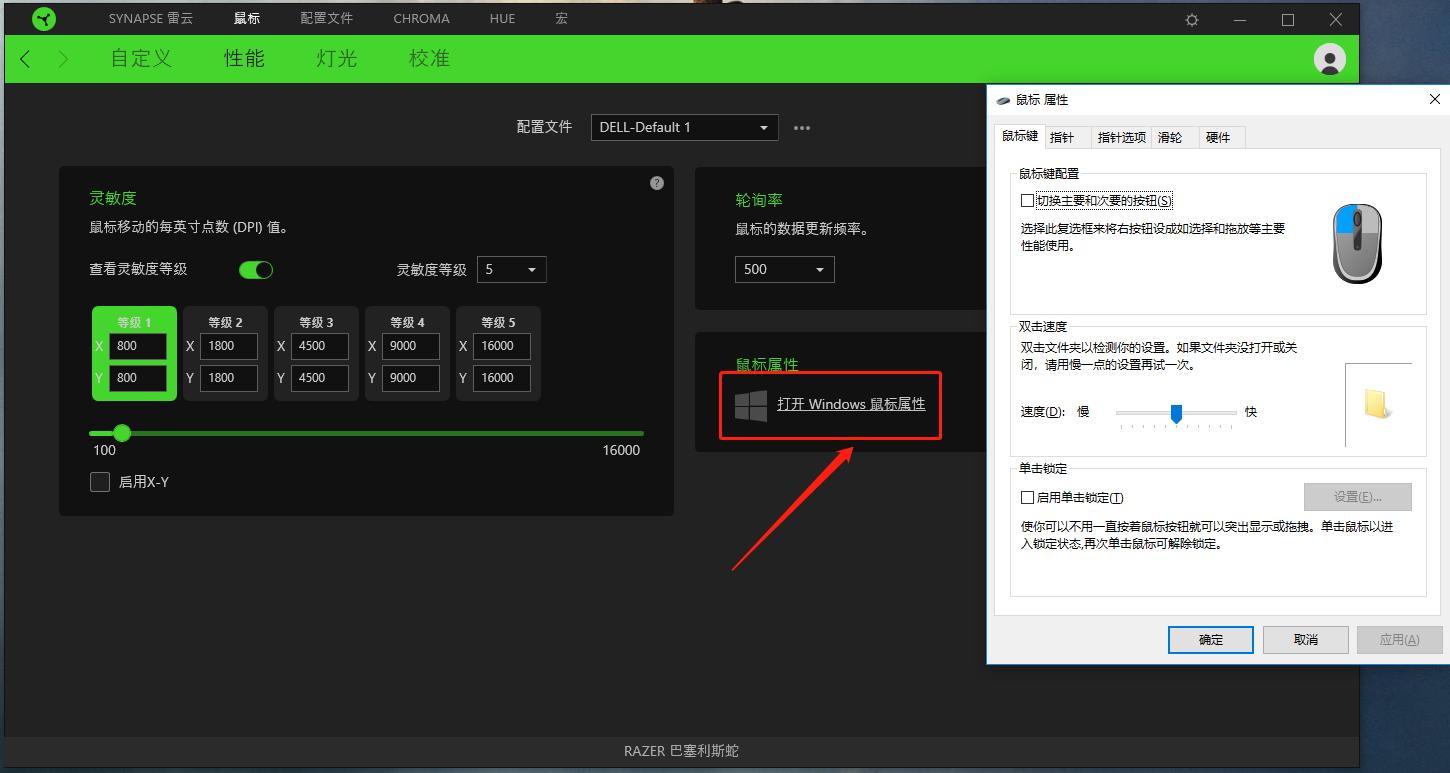The height and width of the screenshot is (773, 1450).
Task: Click the user profile avatar icon
Action: [x=1328, y=59]
